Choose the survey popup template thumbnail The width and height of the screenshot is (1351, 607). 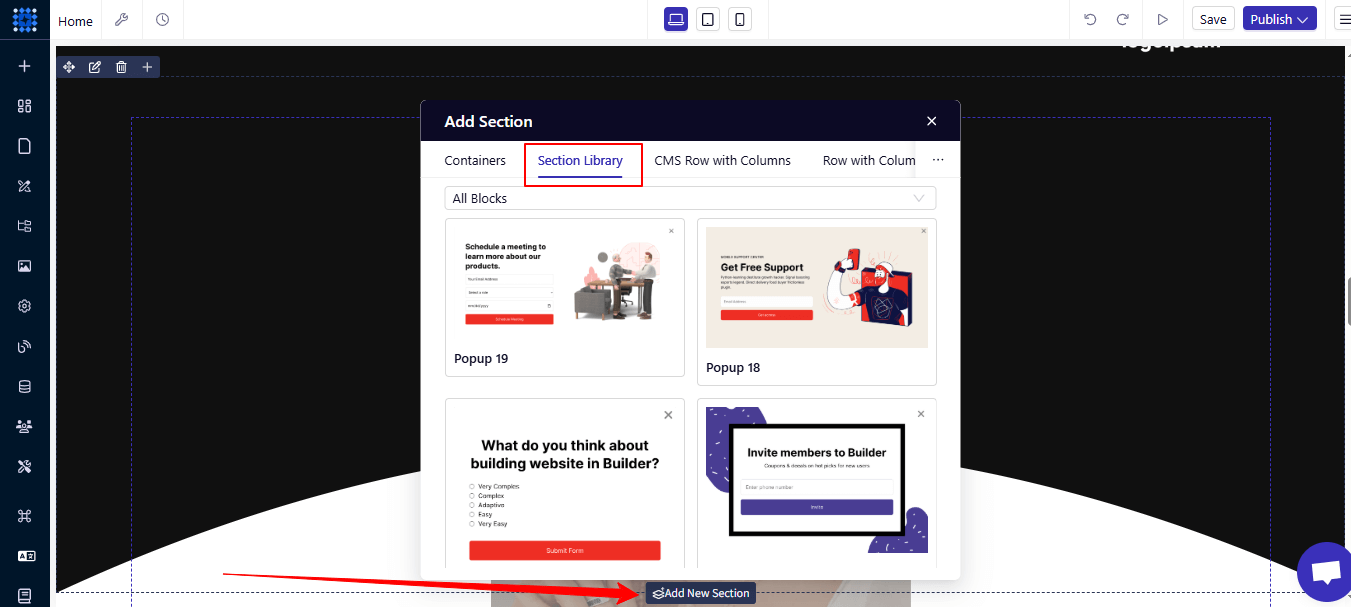click(x=565, y=484)
